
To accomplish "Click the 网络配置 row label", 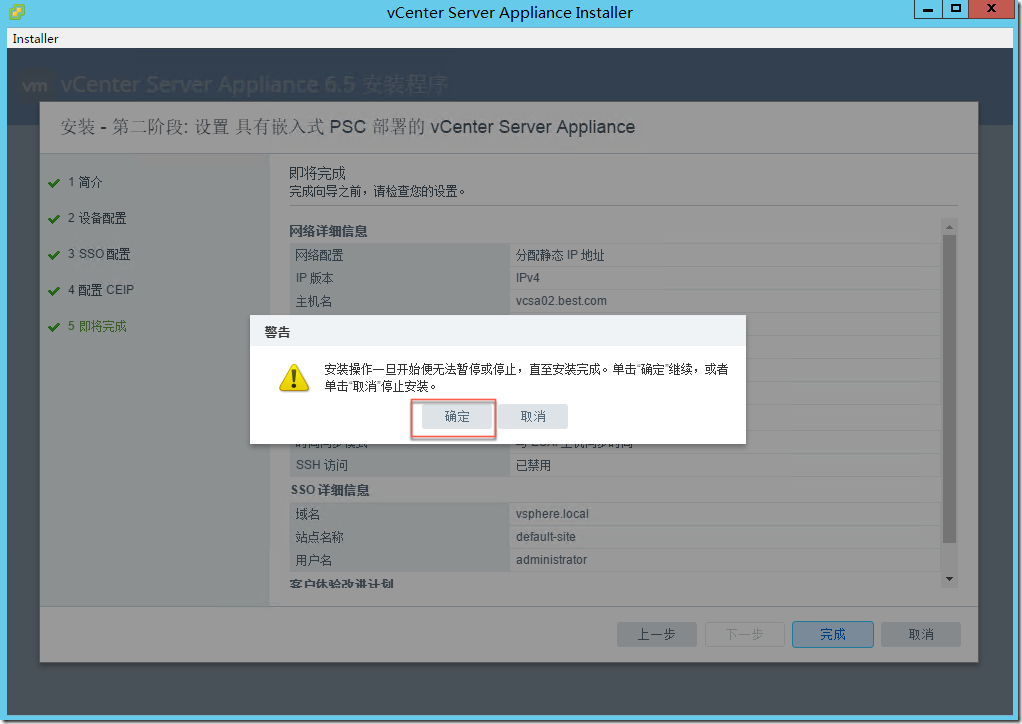I will (x=319, y=255).
